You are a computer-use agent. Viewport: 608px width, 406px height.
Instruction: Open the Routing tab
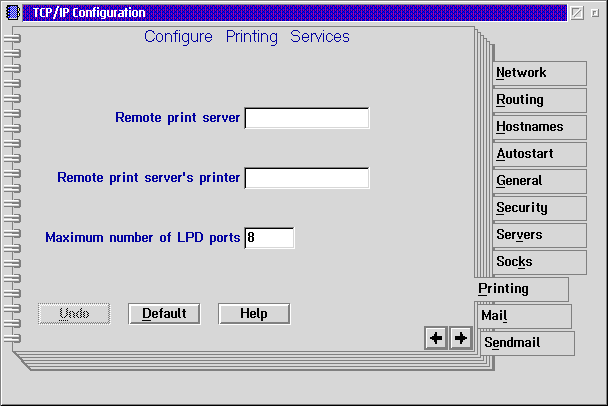coord(540,100)
